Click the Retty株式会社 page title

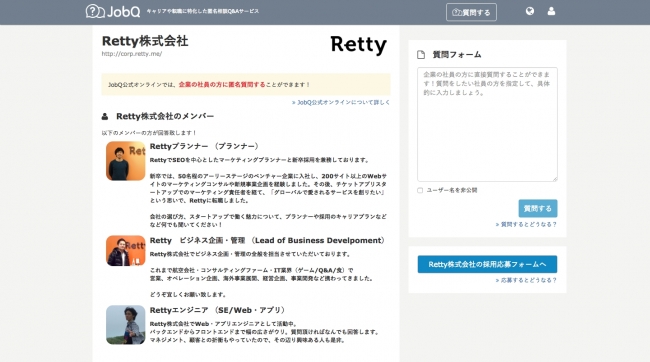pyautogui.click(x=145, y=41)
